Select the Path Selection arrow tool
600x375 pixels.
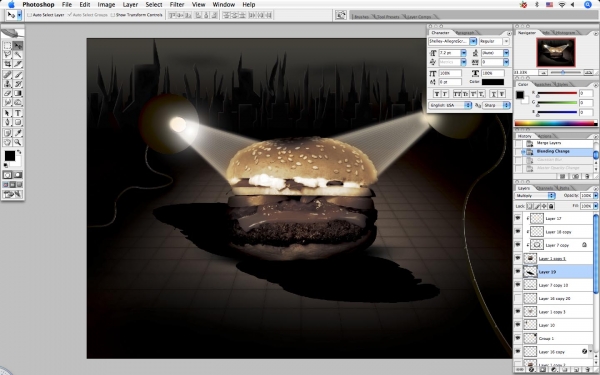pyautogui.click(x=7, y=113)
